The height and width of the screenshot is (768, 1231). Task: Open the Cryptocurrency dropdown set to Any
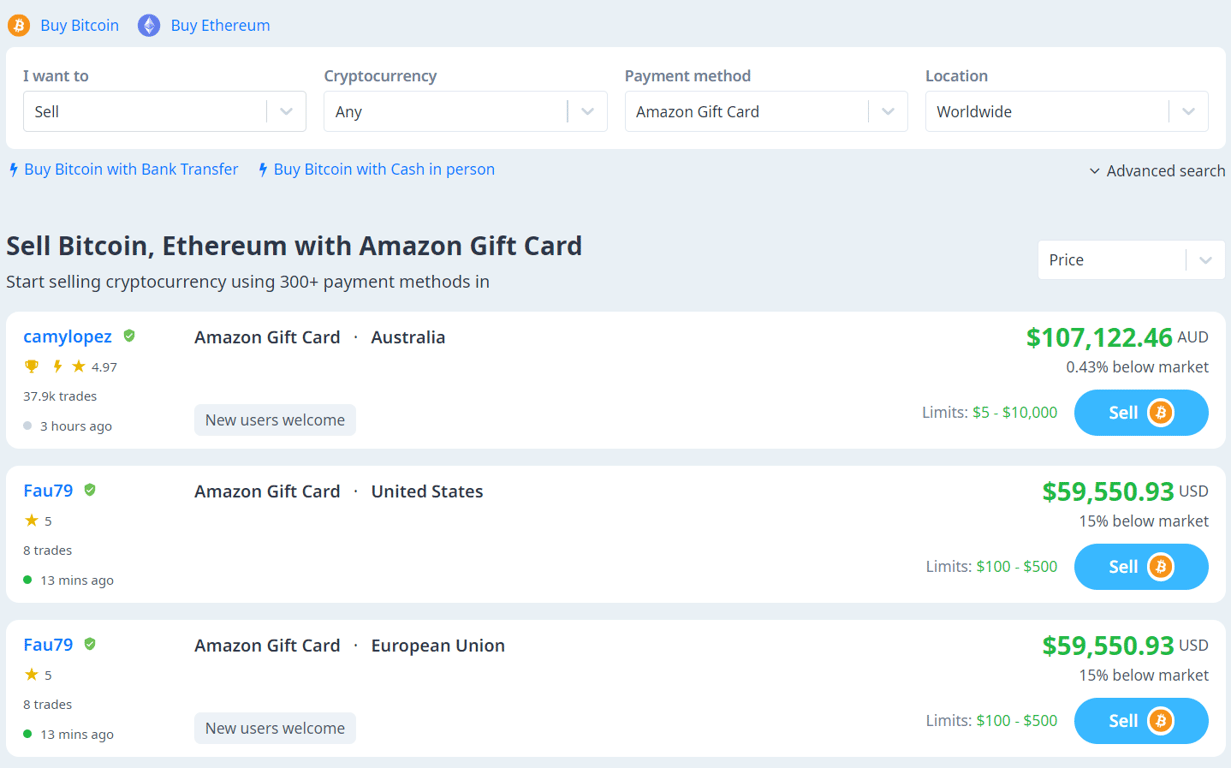(x=465, y=111)
